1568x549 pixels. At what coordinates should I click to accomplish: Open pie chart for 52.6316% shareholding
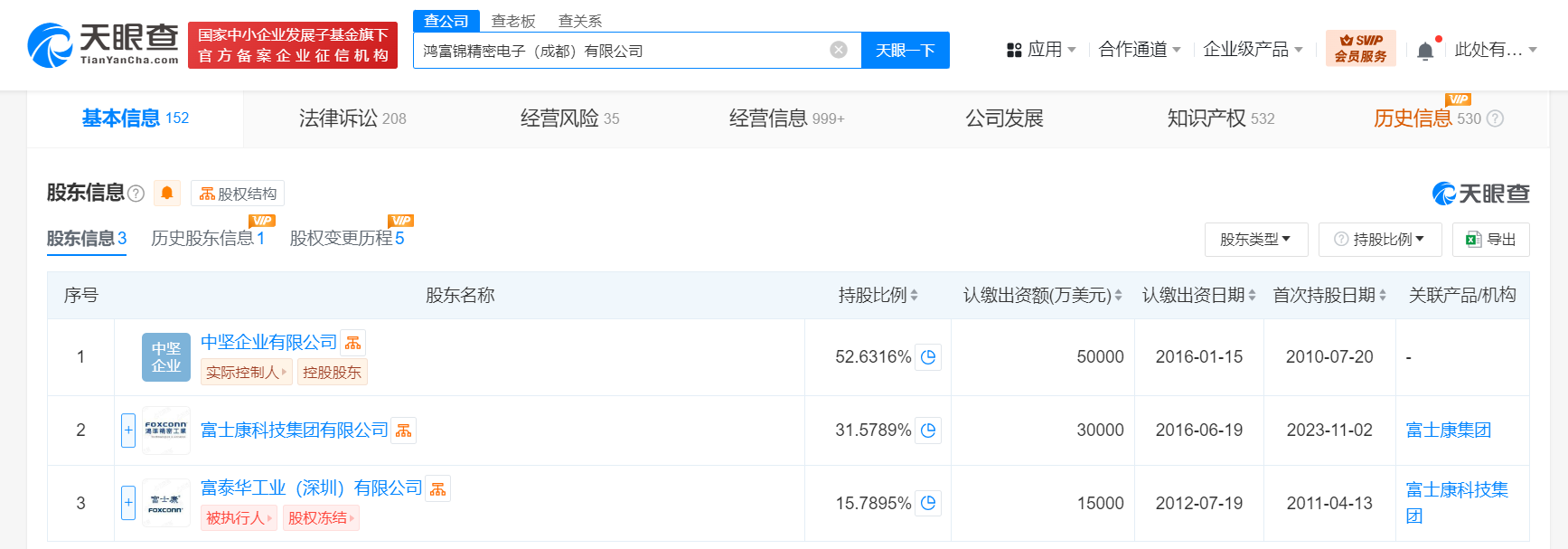pyautogui.click(x=928, y=357)
